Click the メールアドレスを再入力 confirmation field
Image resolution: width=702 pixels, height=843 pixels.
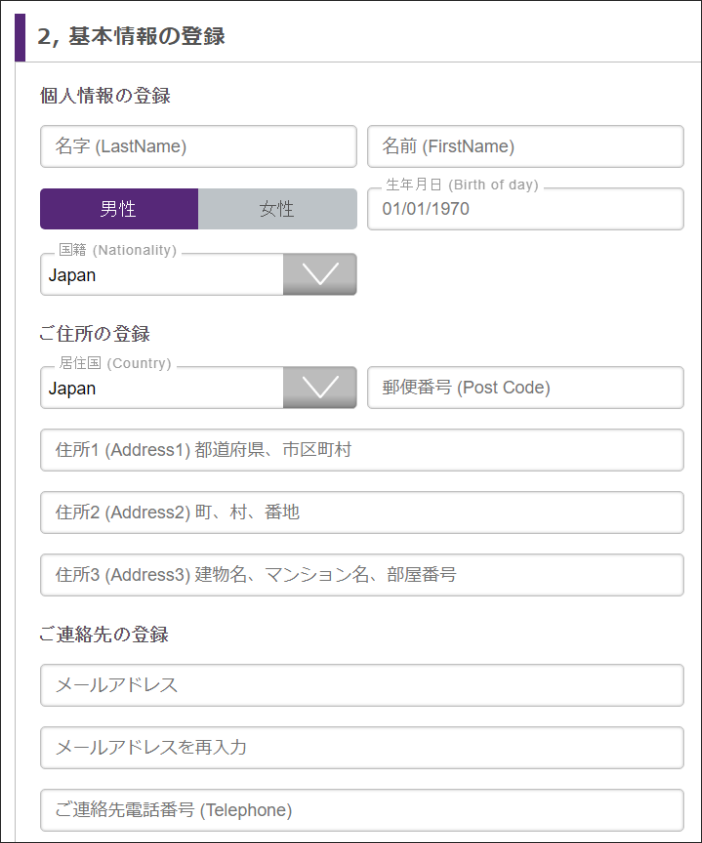pos(362,748)
